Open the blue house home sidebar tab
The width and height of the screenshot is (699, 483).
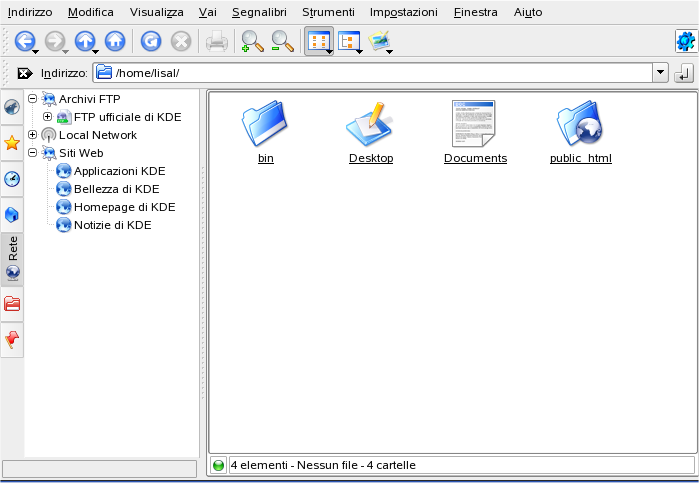[x=12, y=215]
